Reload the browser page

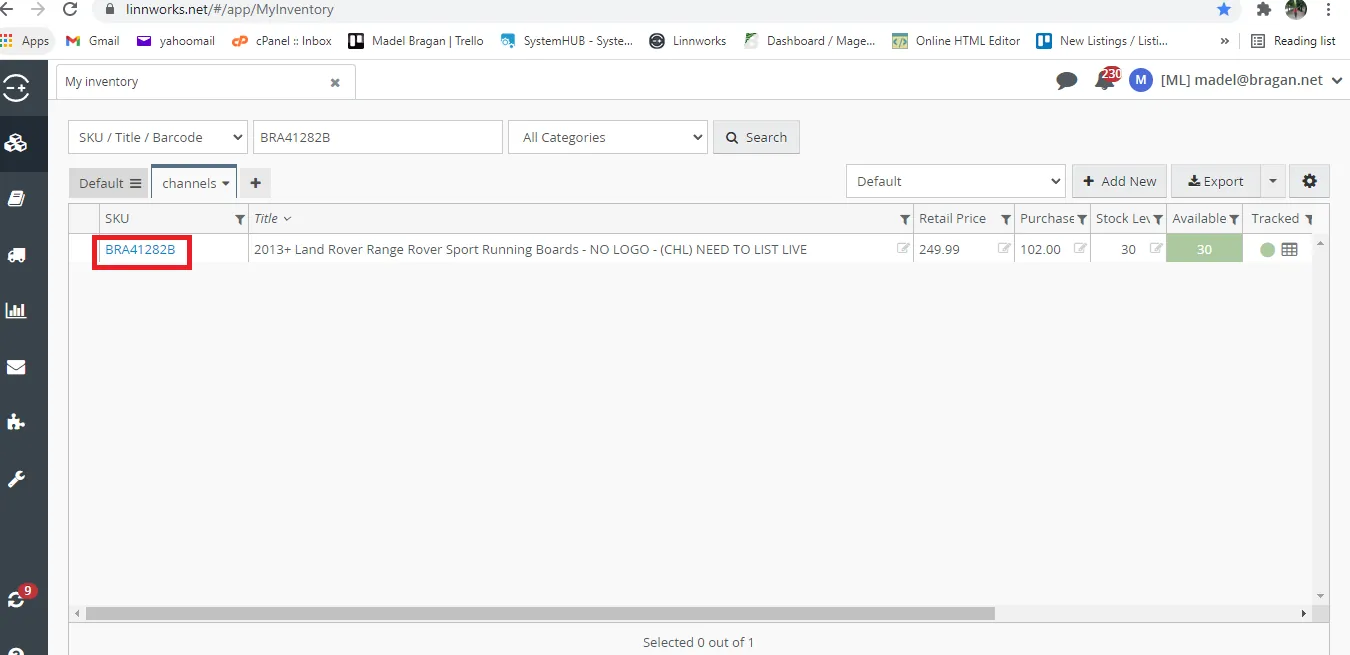click(x=70, y=9)
